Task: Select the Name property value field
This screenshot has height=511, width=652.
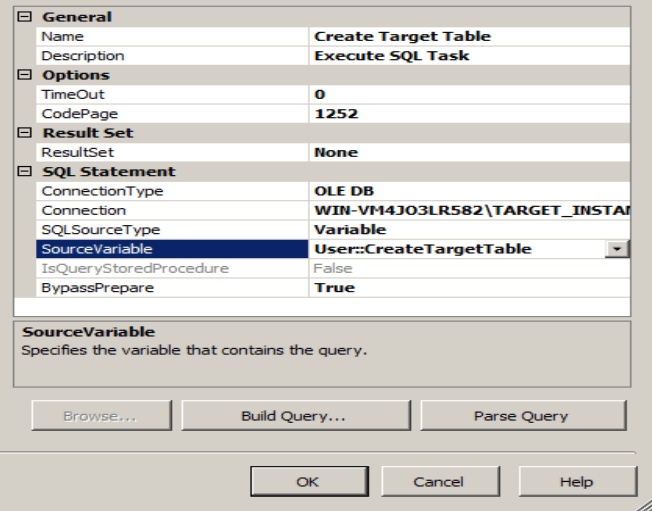Action: tap(470, 37)
